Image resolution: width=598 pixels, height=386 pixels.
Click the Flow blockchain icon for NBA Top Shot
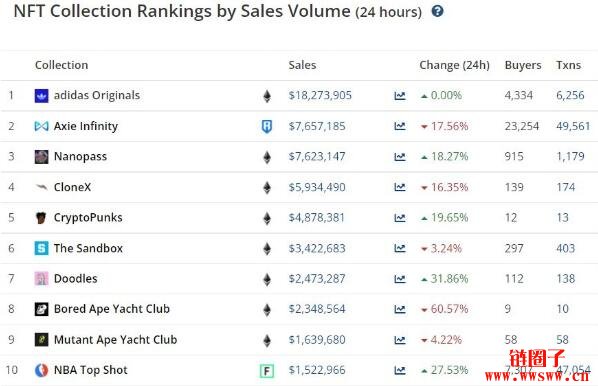click(267, 370)
